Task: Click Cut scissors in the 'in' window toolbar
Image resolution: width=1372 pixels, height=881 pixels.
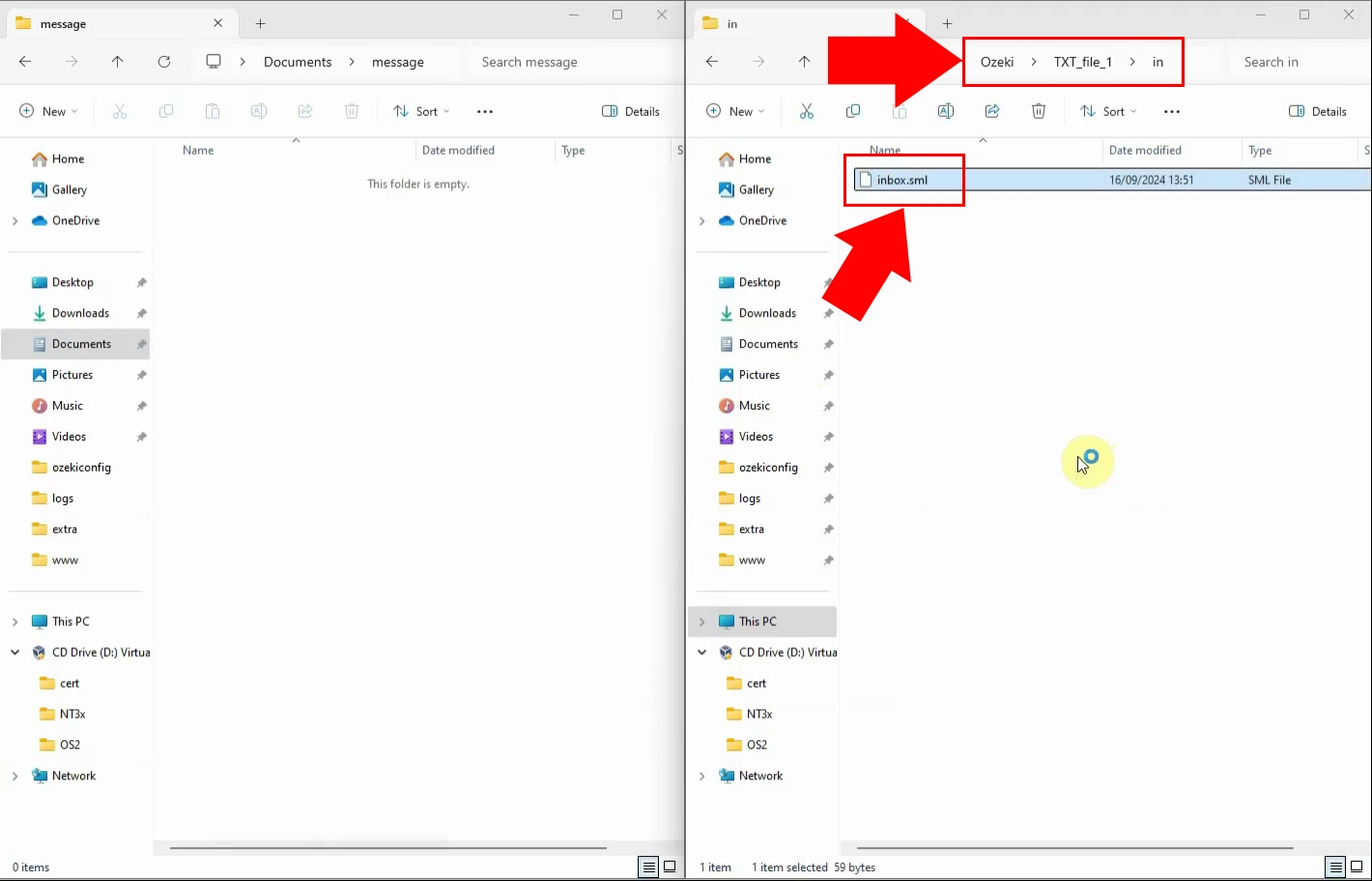Action: click(807, 111)
